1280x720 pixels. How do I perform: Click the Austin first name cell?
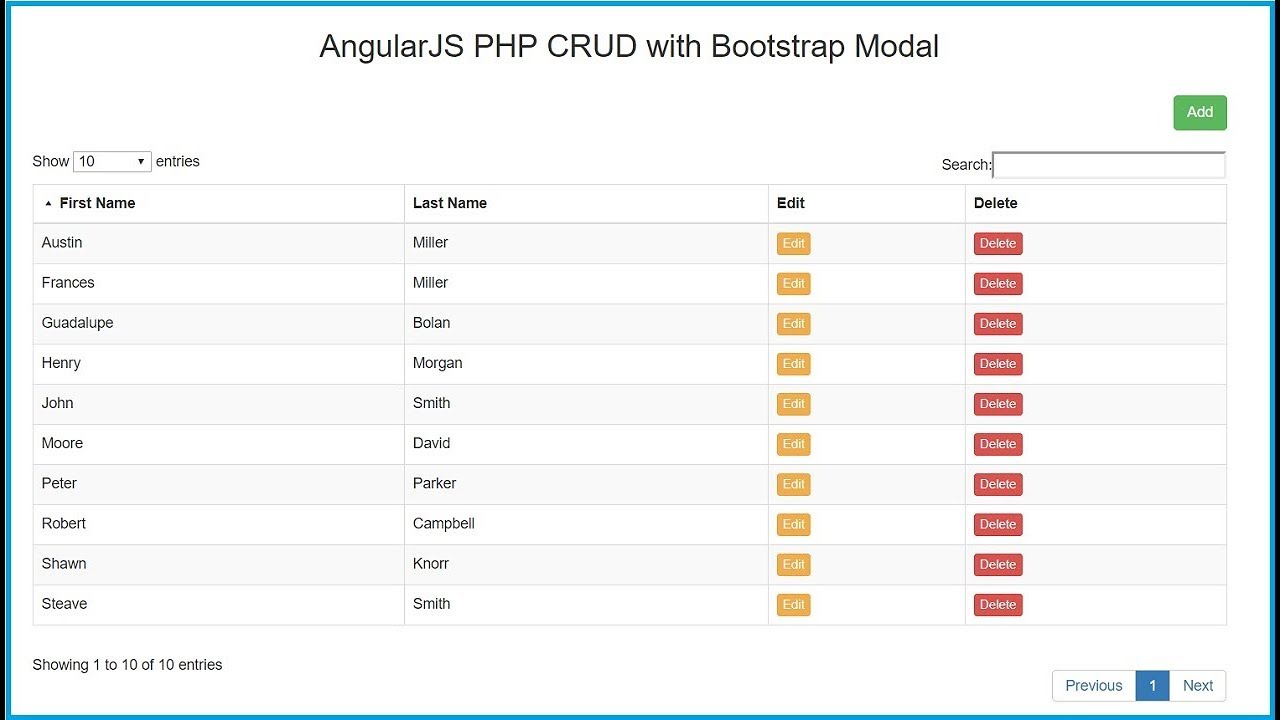click(219, 243)
